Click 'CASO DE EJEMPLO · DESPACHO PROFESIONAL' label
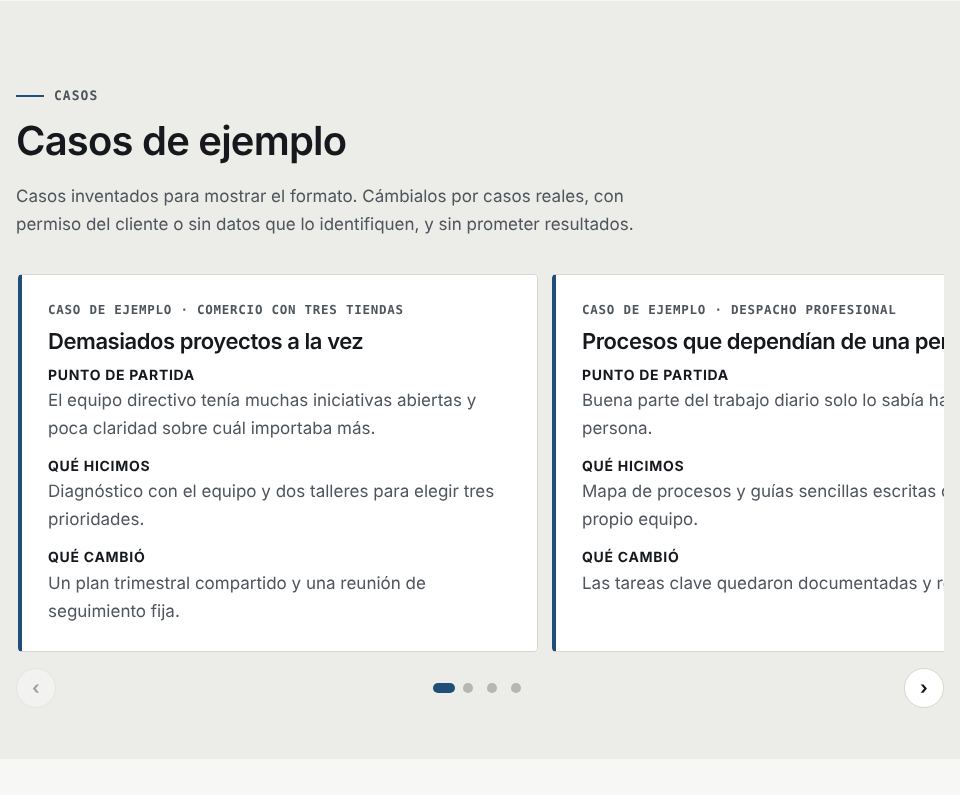This screenshot has width=960, height=795. (x=738, y=310)
